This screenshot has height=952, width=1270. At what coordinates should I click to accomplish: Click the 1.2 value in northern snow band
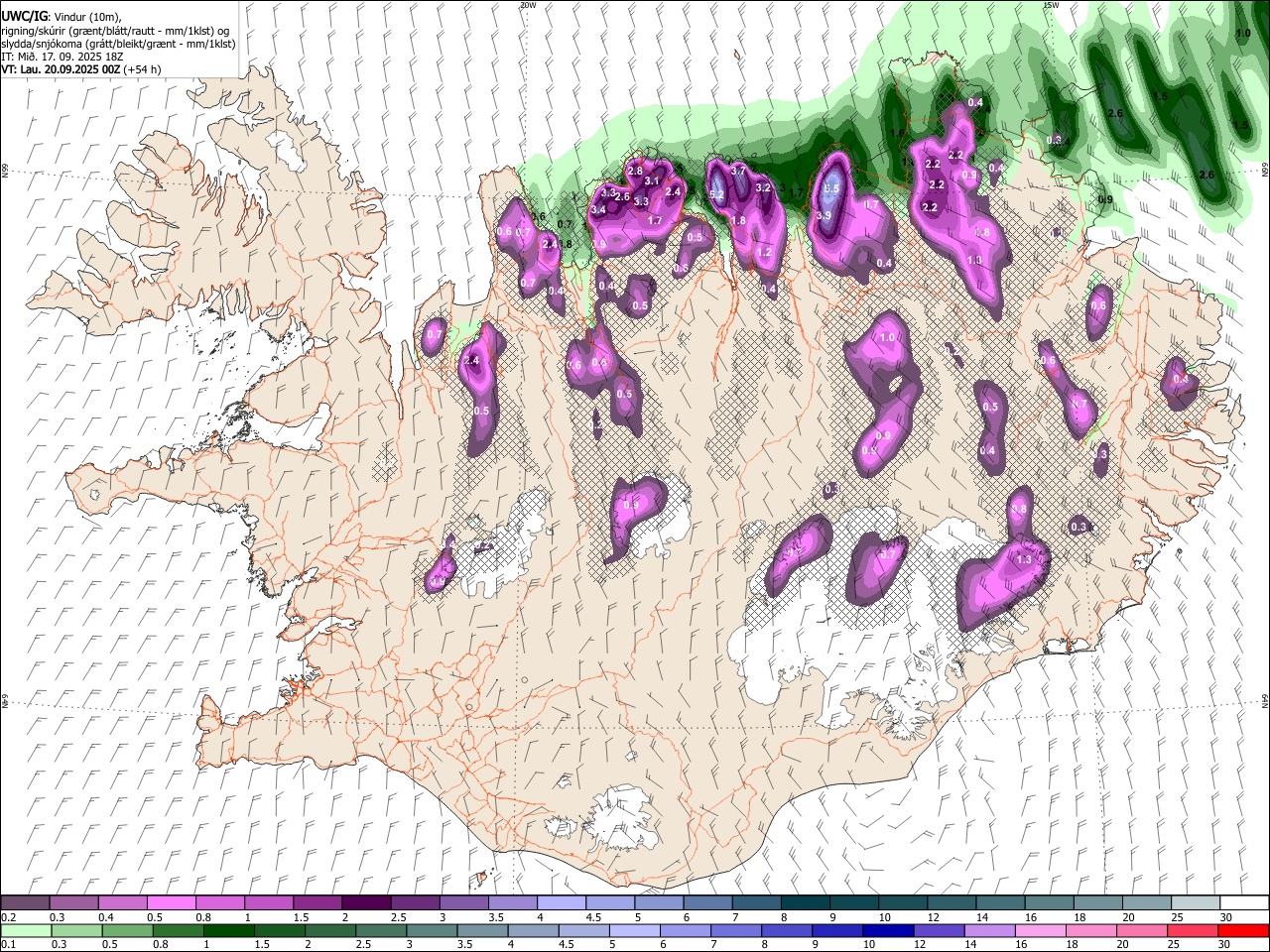coord(764,253)
